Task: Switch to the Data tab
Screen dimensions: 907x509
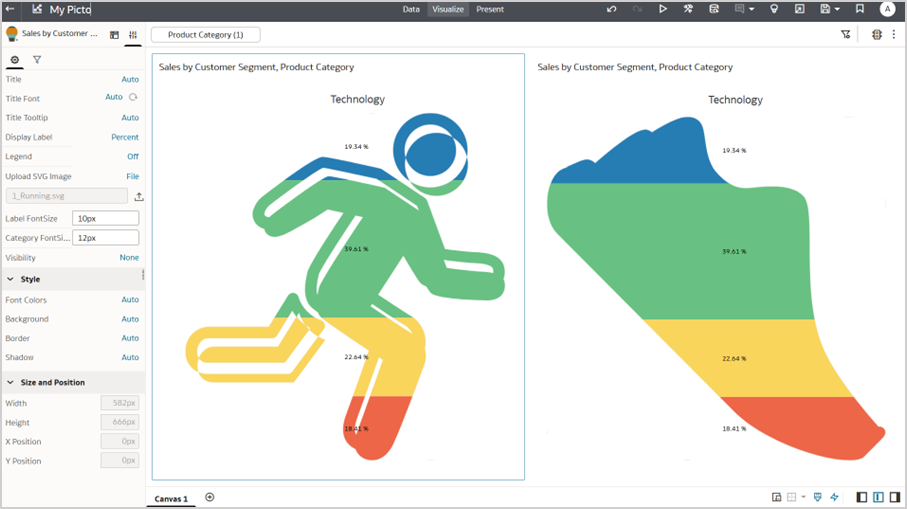Action: [411, 9]
